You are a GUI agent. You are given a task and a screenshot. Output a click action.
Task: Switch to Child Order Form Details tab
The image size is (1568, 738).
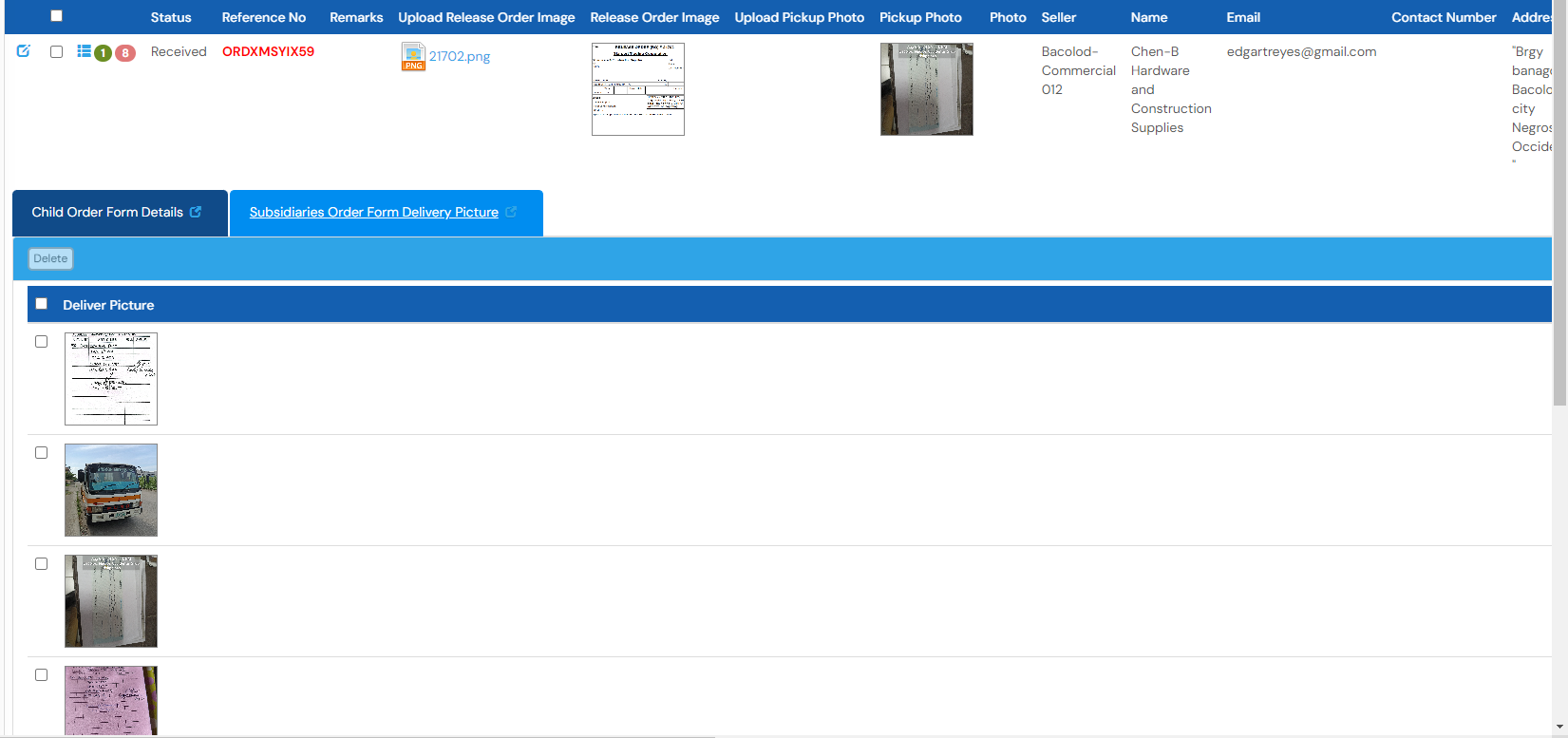click(x=107, y=213)
